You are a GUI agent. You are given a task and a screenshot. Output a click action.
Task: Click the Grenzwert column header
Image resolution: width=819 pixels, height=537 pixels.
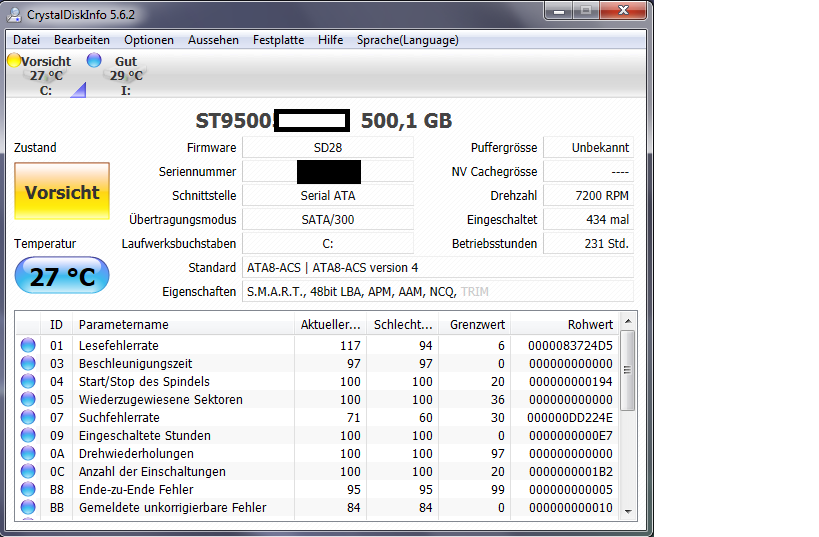point(475,324)
